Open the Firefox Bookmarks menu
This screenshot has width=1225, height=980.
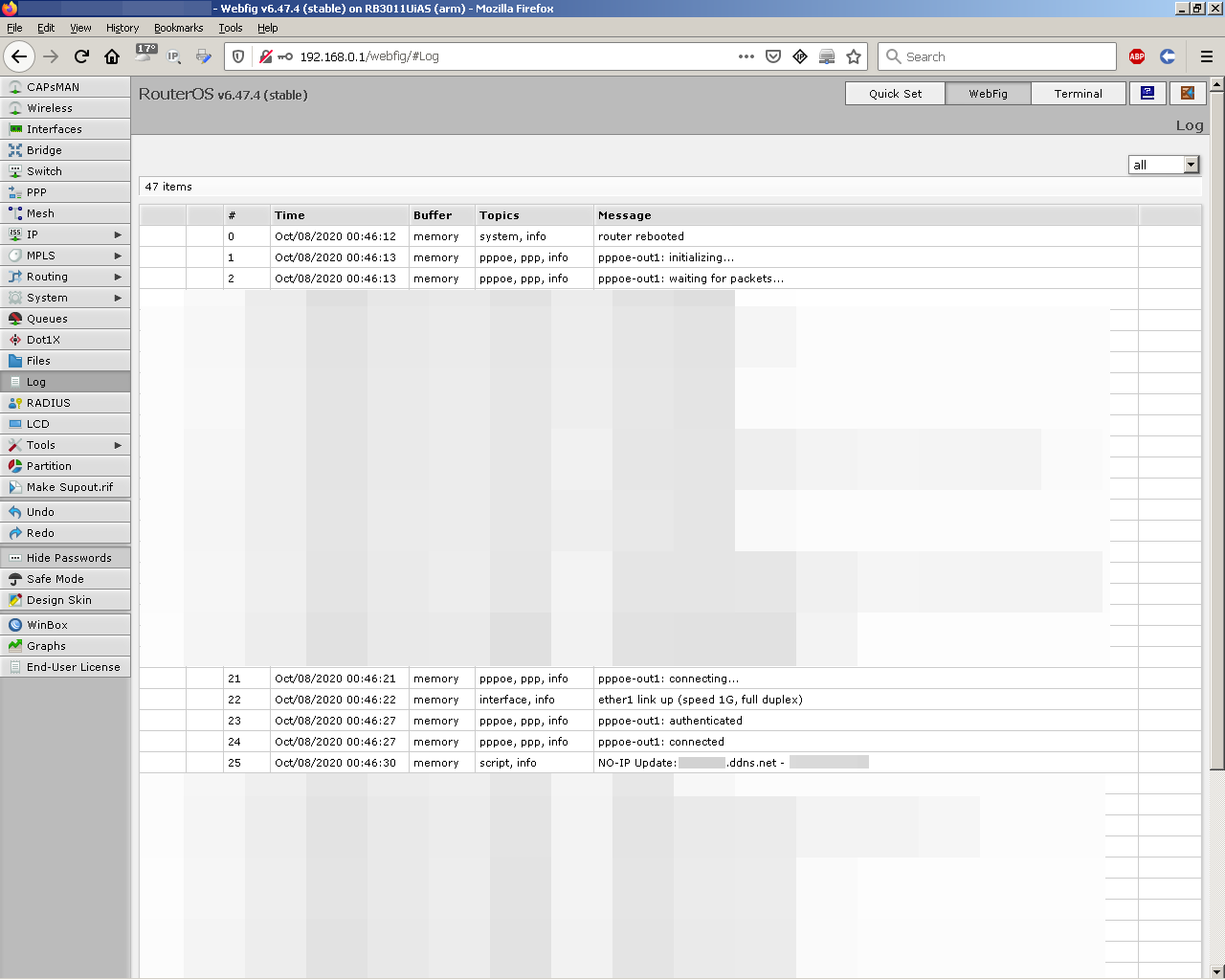[179, 28]
